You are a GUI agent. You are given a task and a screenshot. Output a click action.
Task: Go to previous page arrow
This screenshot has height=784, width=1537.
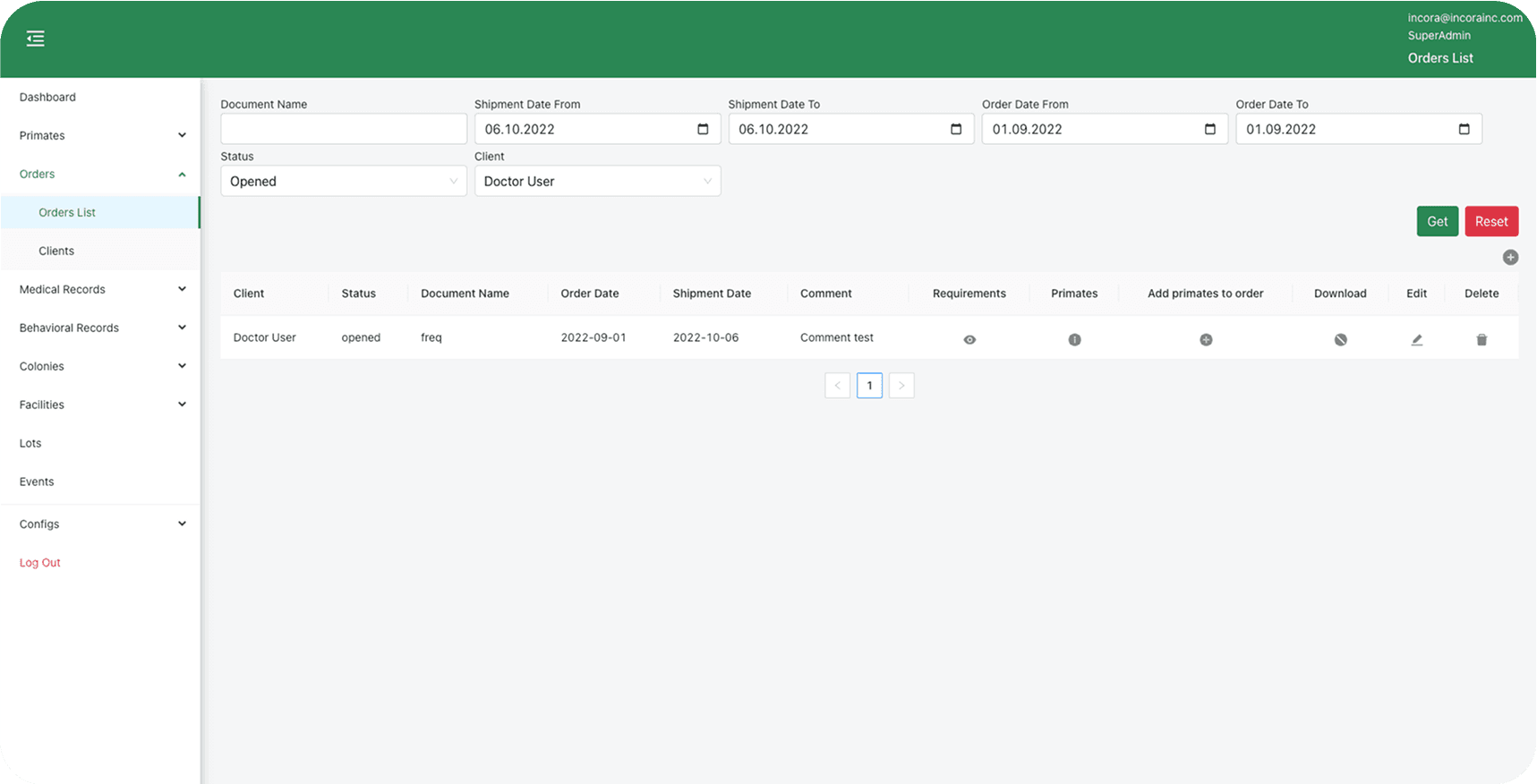click(838, 386)
